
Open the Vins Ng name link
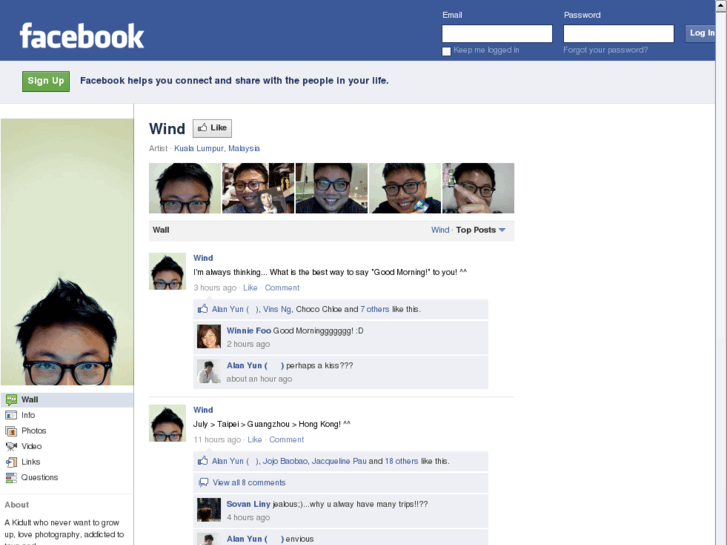277,309
